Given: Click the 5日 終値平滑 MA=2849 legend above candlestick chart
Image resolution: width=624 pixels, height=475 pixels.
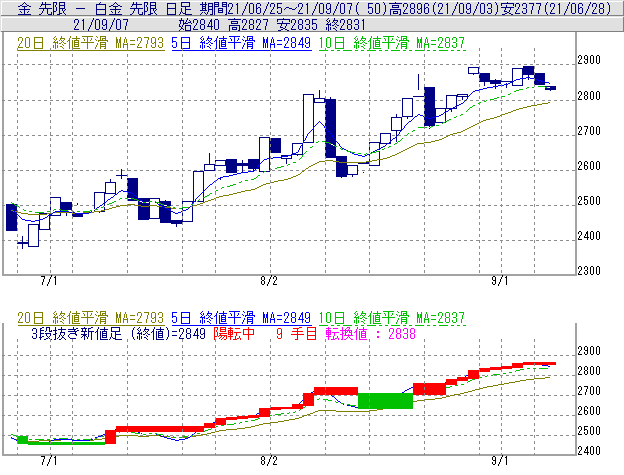Looking at the screenshot, I should (x=241, y=43).
